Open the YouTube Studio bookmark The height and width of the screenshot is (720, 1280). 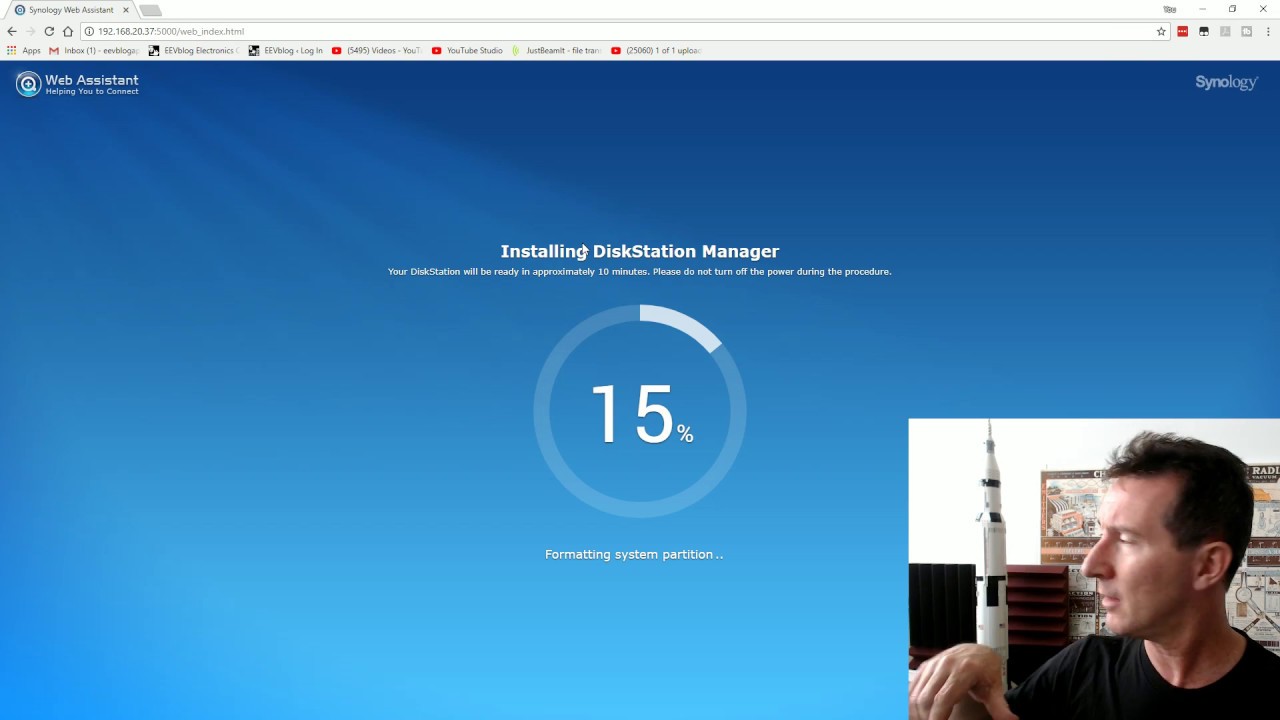coord(467,50)
